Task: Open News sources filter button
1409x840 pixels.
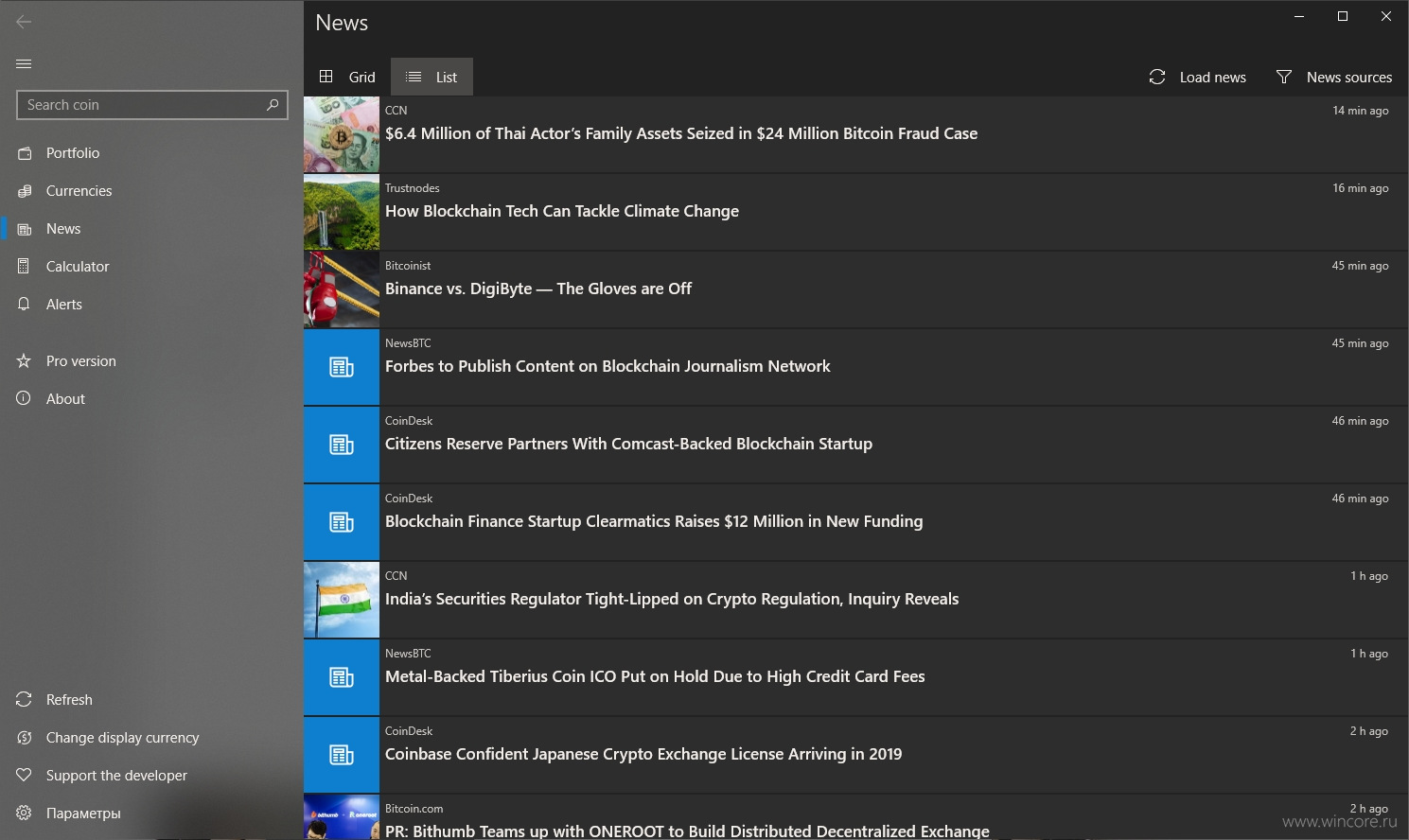Action: pos(1334,77)
